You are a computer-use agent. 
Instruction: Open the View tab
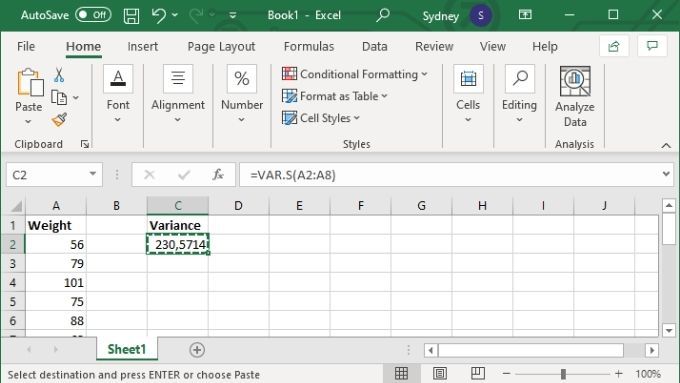coord(493,46)
